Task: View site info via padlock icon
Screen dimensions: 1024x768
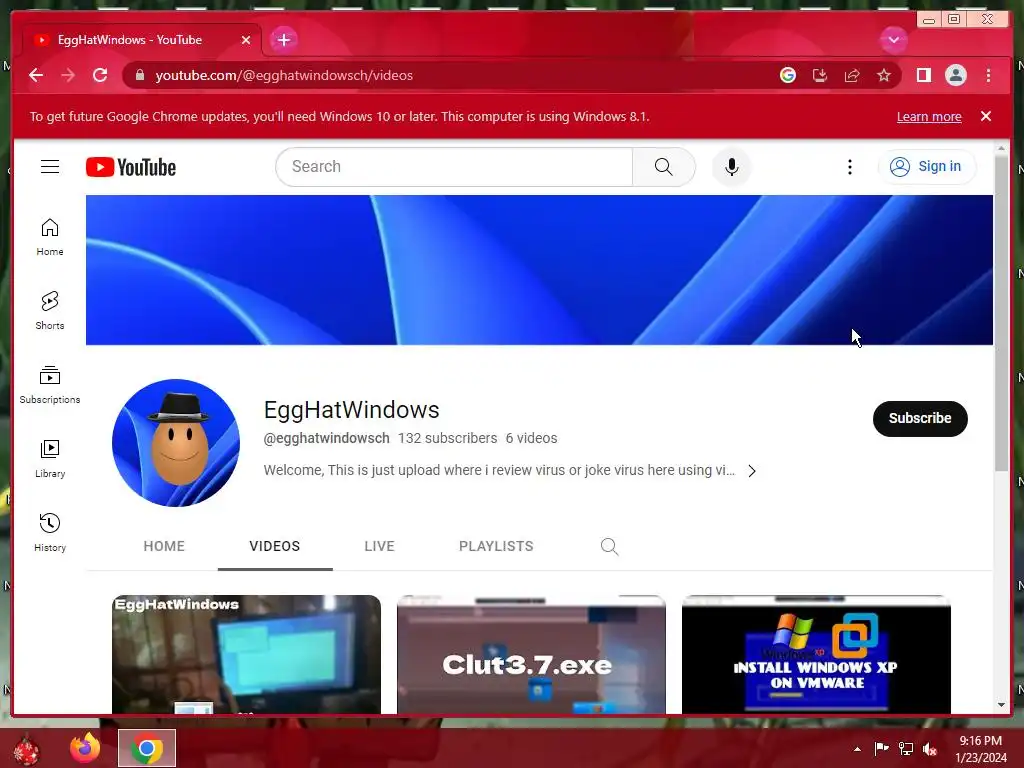Action: tap(139, 75)
